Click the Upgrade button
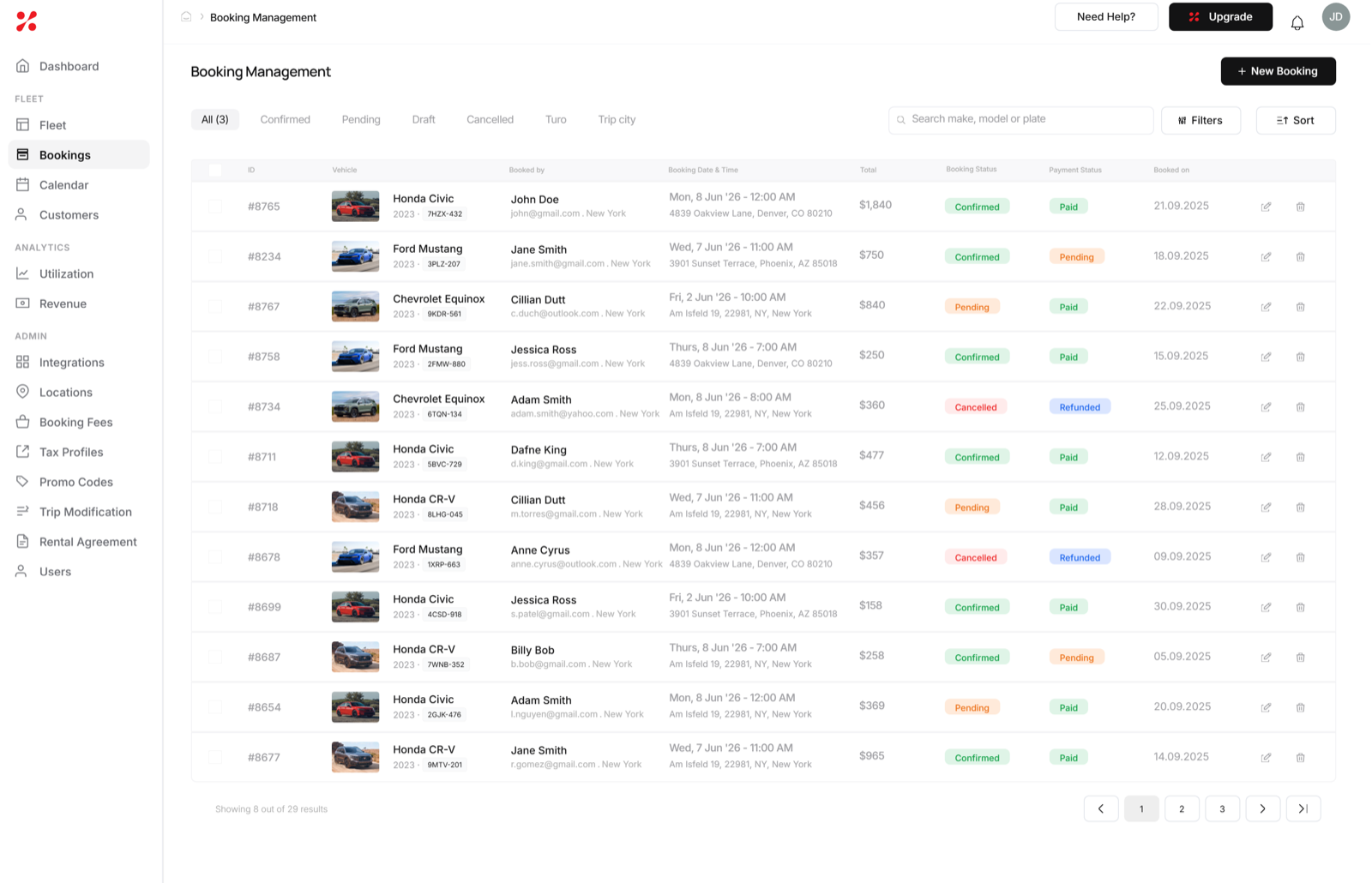This screenshot has height=883, width=1372. pyautogui.click(x=1220, y=17)
